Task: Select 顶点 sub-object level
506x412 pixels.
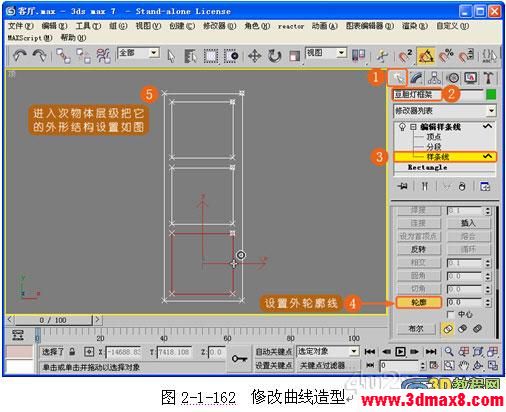Action: point(434,137)
